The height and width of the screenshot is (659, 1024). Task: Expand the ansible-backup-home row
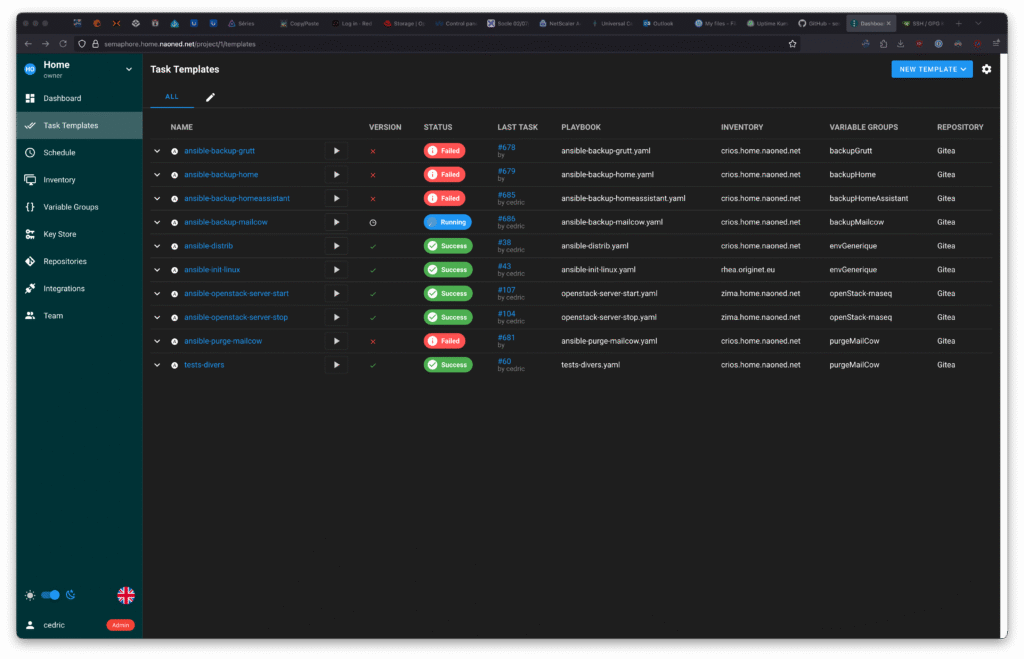(157, 175)
